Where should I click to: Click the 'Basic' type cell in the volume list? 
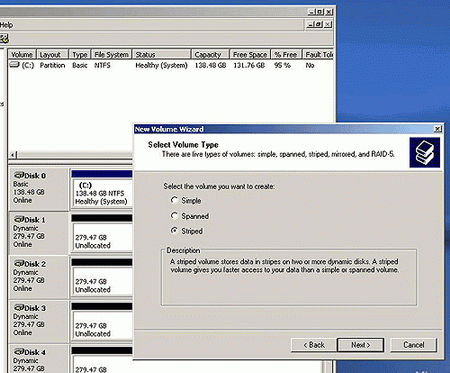coord(80,65)
